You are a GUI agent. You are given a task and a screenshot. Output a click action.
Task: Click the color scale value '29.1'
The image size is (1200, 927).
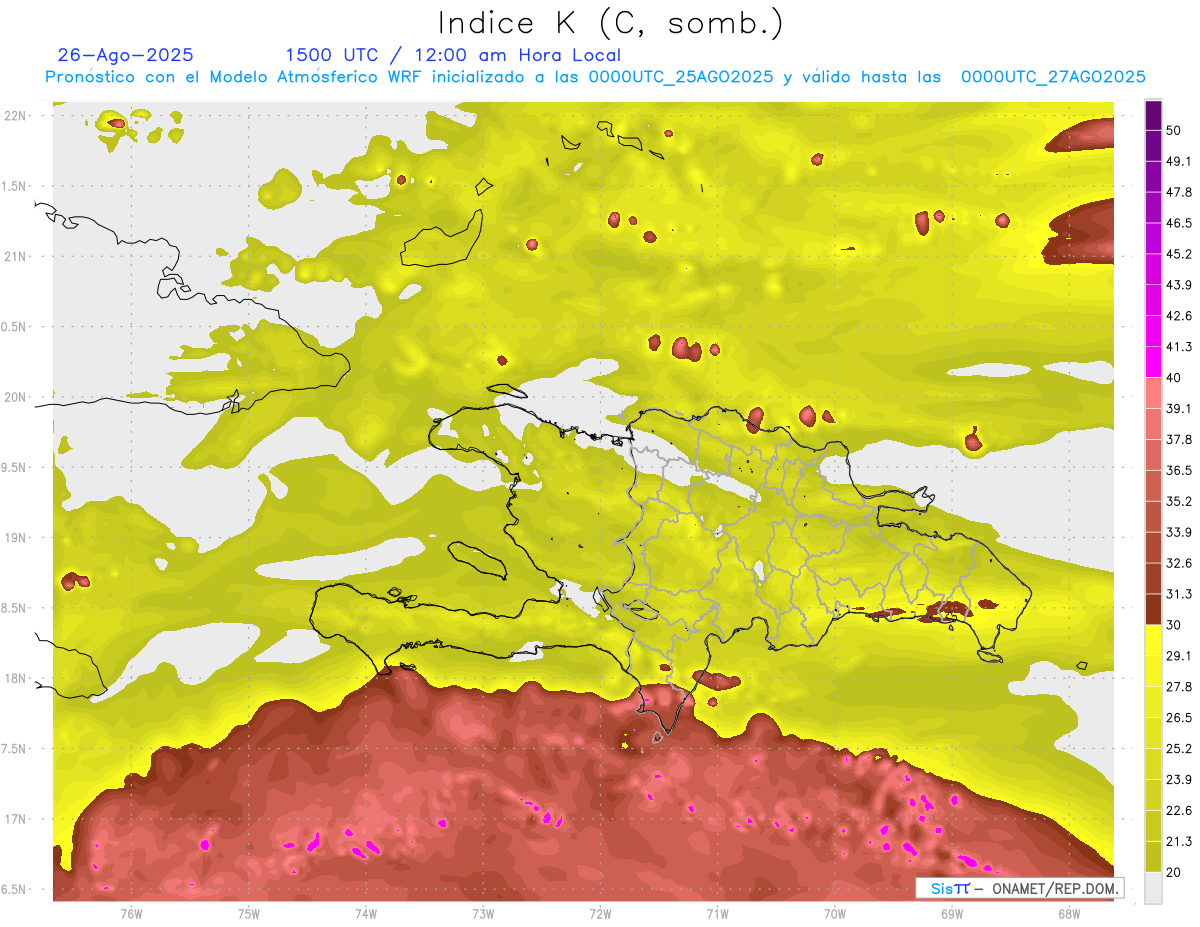(x=1179, y=656)
